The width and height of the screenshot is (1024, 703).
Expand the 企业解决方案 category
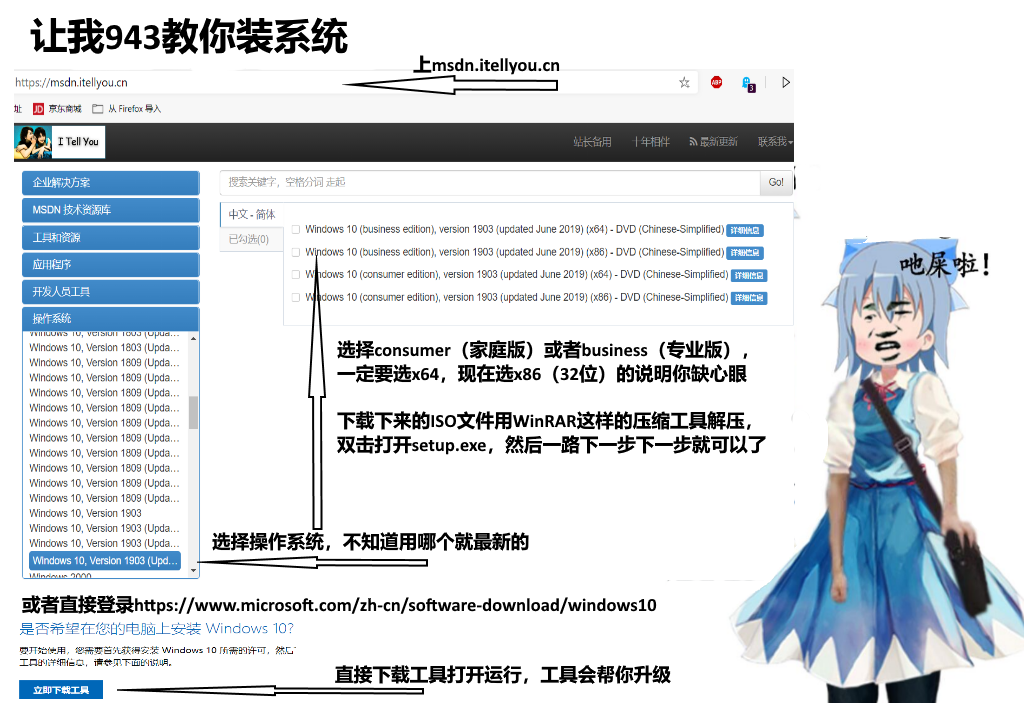(110, 183)
